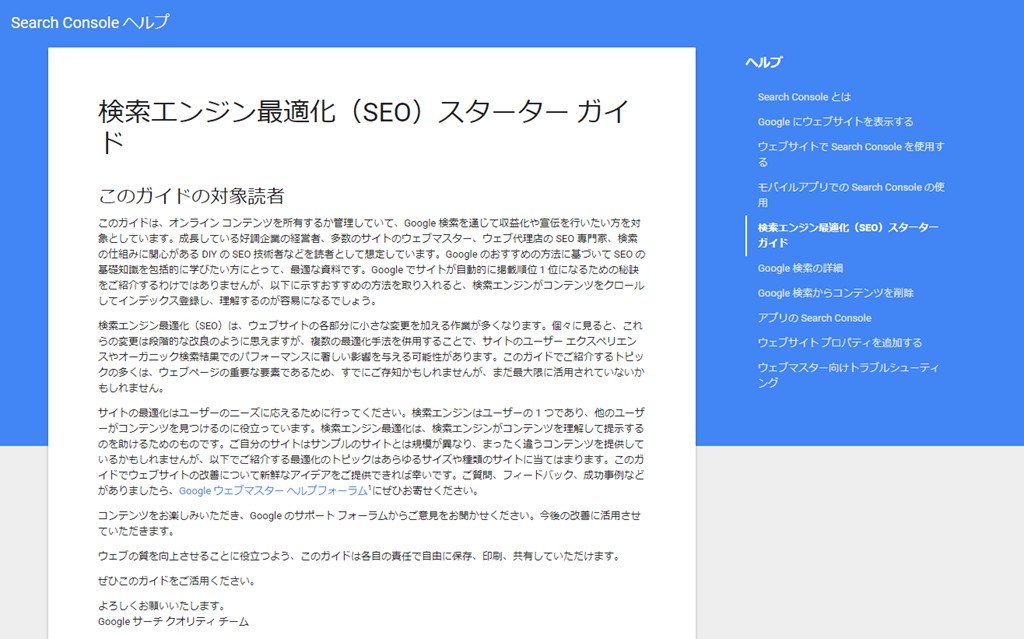Open the Search Console とは article
Screen dimensions: 1024x639
[x=804, y=97]
